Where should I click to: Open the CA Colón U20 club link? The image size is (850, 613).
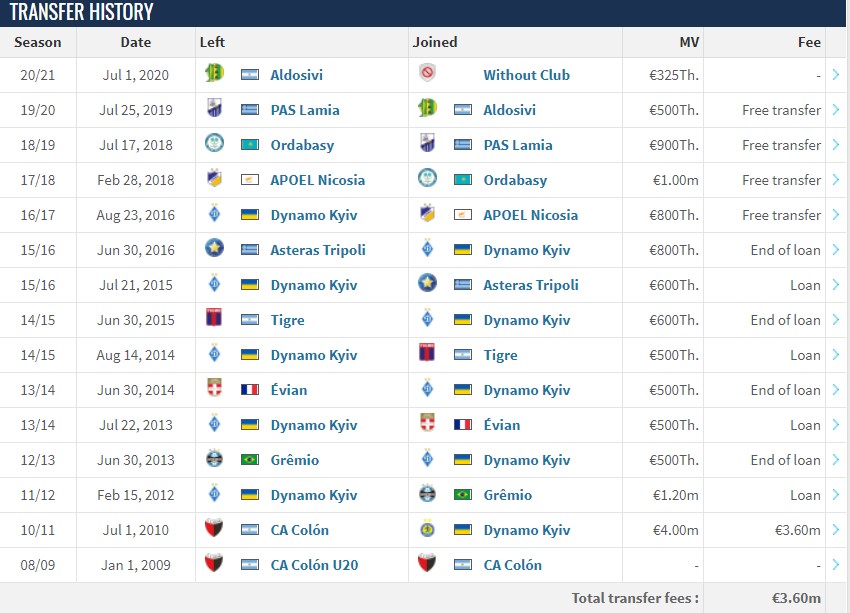(x=314, y=565)
